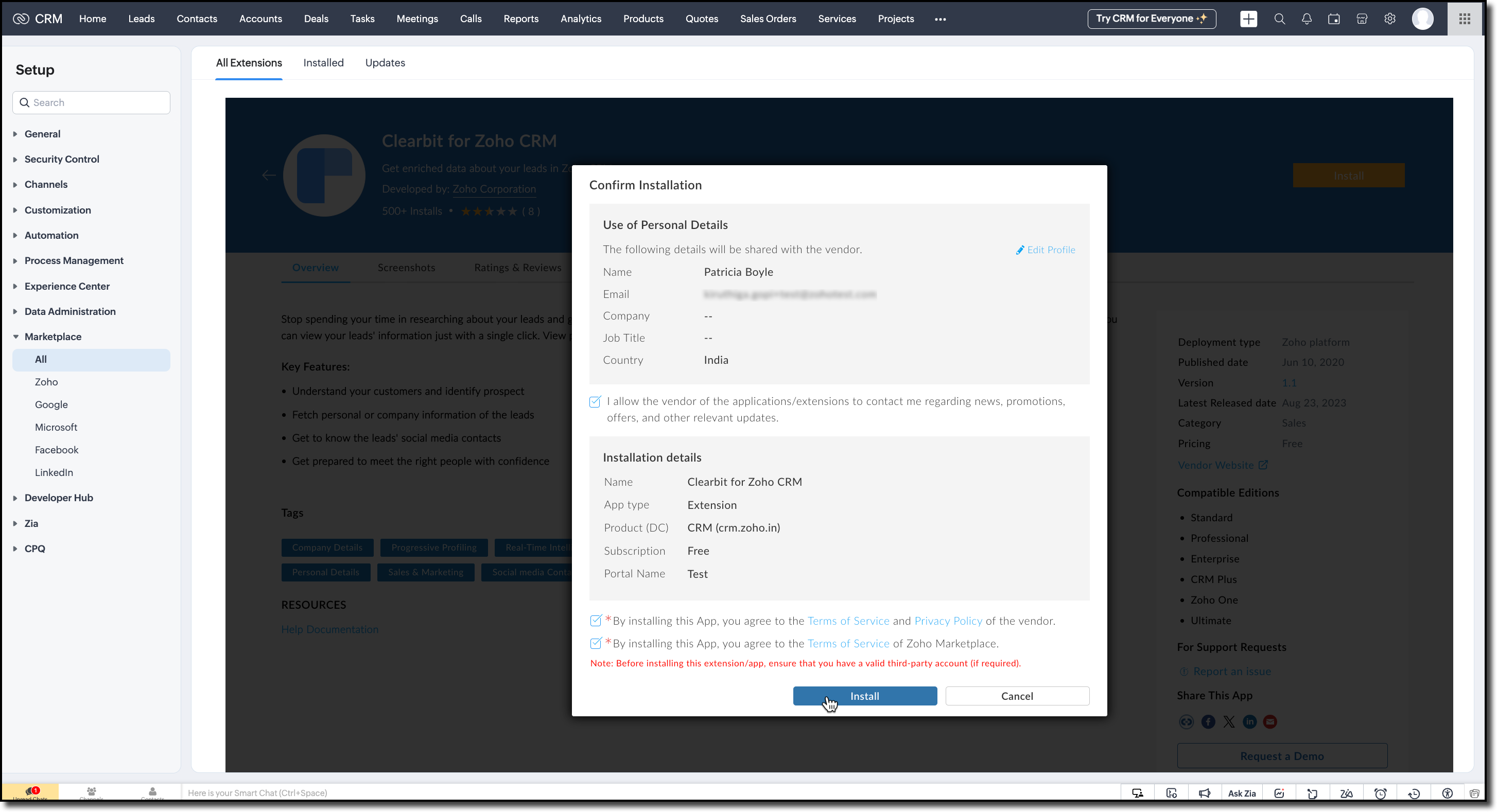Cancel the installation dialog

click(1016, 696)
